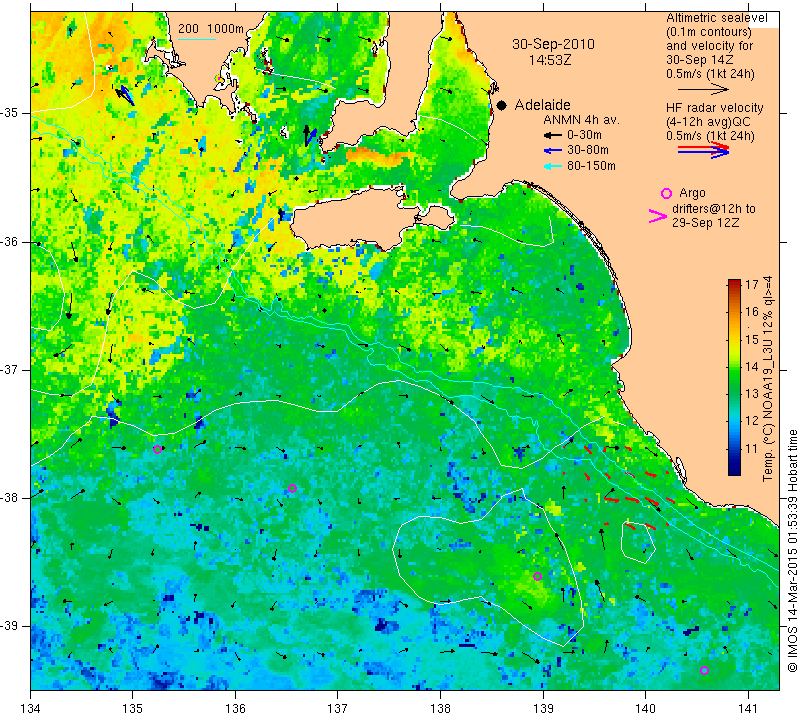Click the 14 value on temperature colorbar
The image size is (800, 720).
tap(752, 366)
